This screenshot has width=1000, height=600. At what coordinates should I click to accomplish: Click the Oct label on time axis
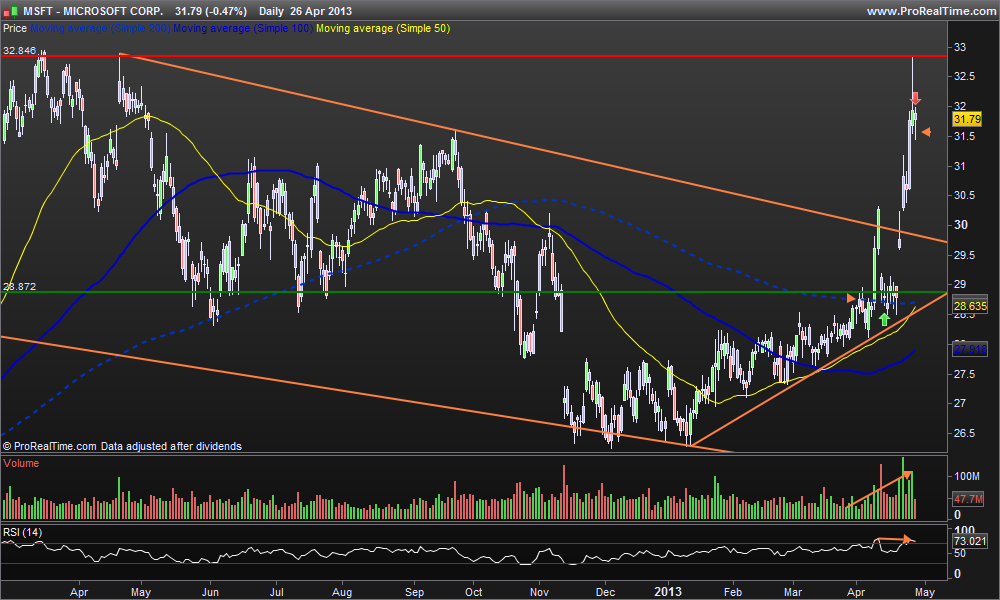(x=473, y=592)
